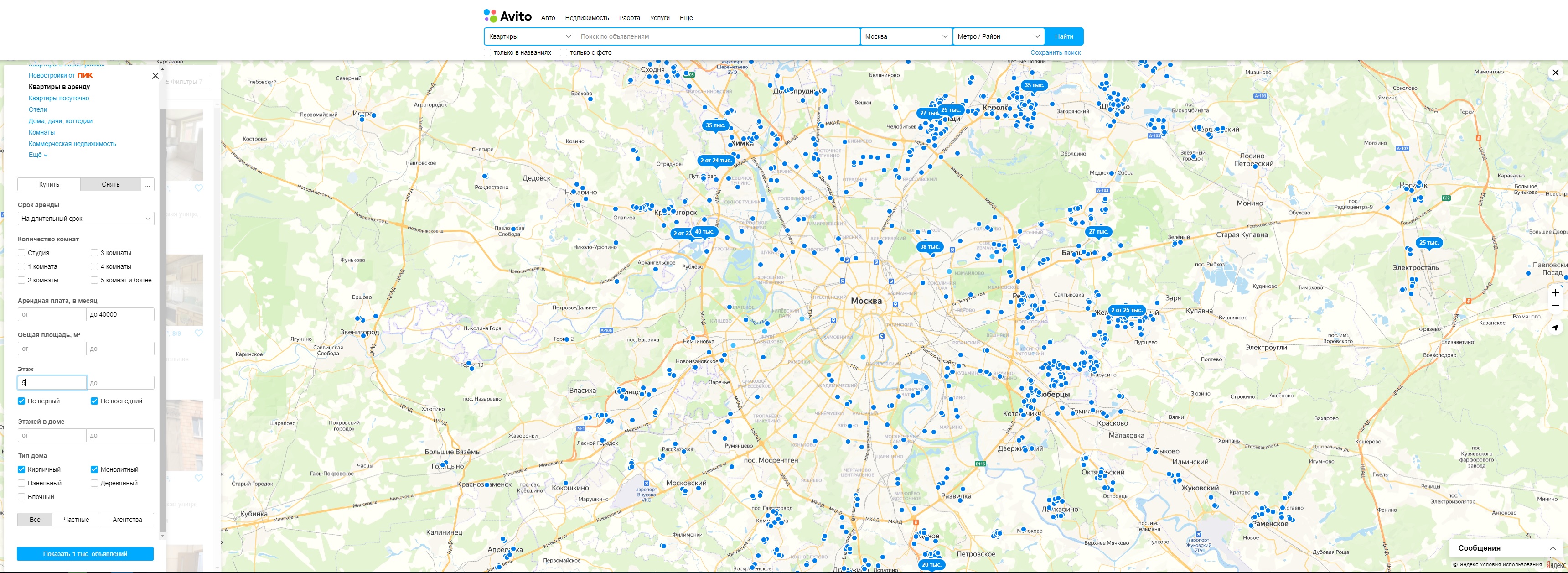The image size is (1568, 573).
Task: Click the Общая площадь от input field
Action: tap(52, 349)
